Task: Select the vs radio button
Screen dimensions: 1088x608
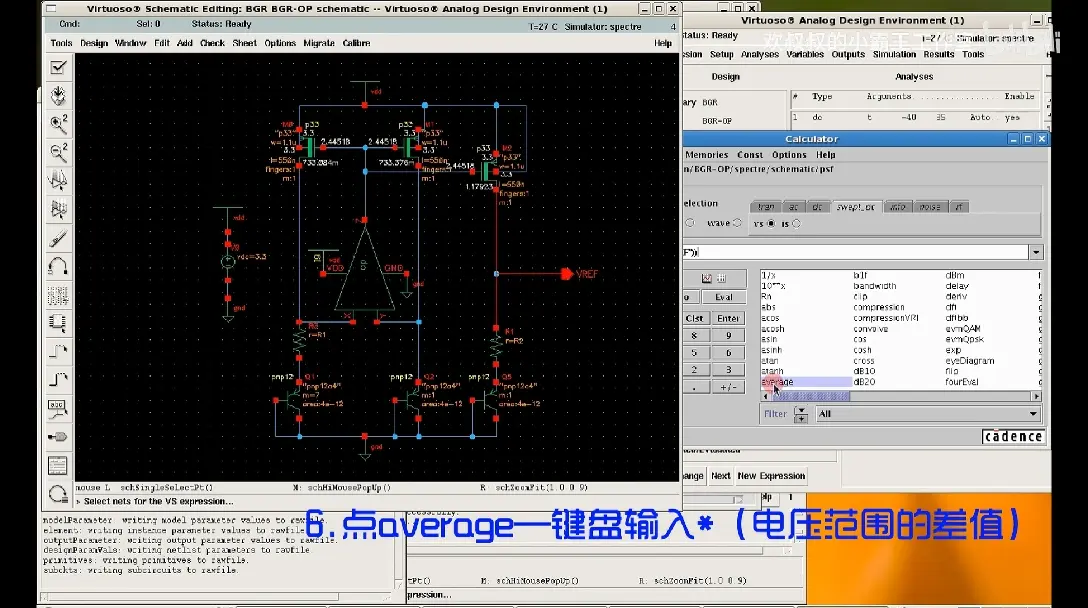Action: [771, 223]
